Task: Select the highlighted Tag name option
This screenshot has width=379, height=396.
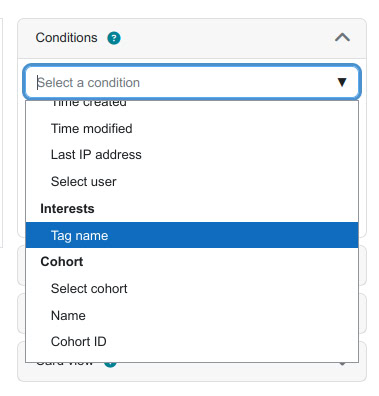Action: 192,235
